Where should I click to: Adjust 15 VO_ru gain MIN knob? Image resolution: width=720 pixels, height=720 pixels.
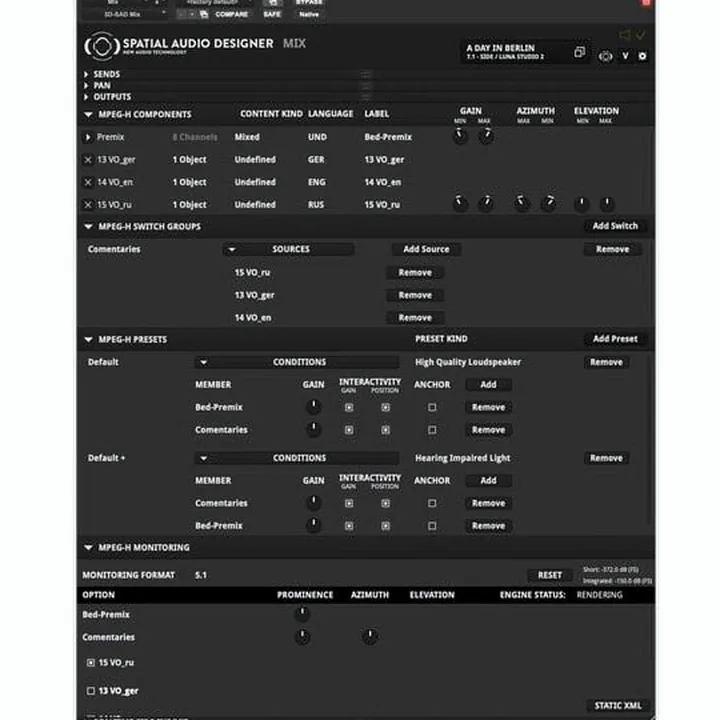click(x=460, y=203)
